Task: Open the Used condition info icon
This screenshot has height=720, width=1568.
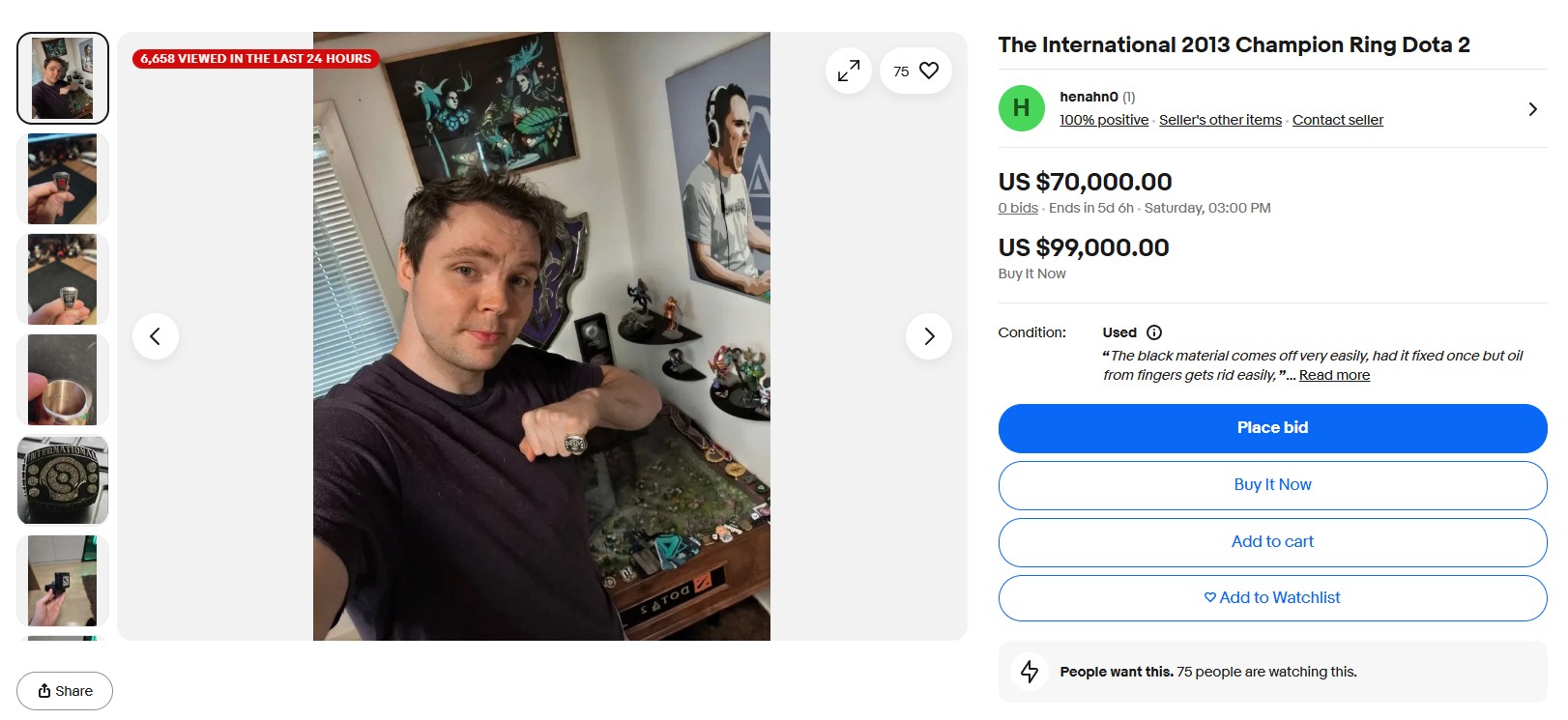Action: pyautogui.click(x=1154, y=332)
